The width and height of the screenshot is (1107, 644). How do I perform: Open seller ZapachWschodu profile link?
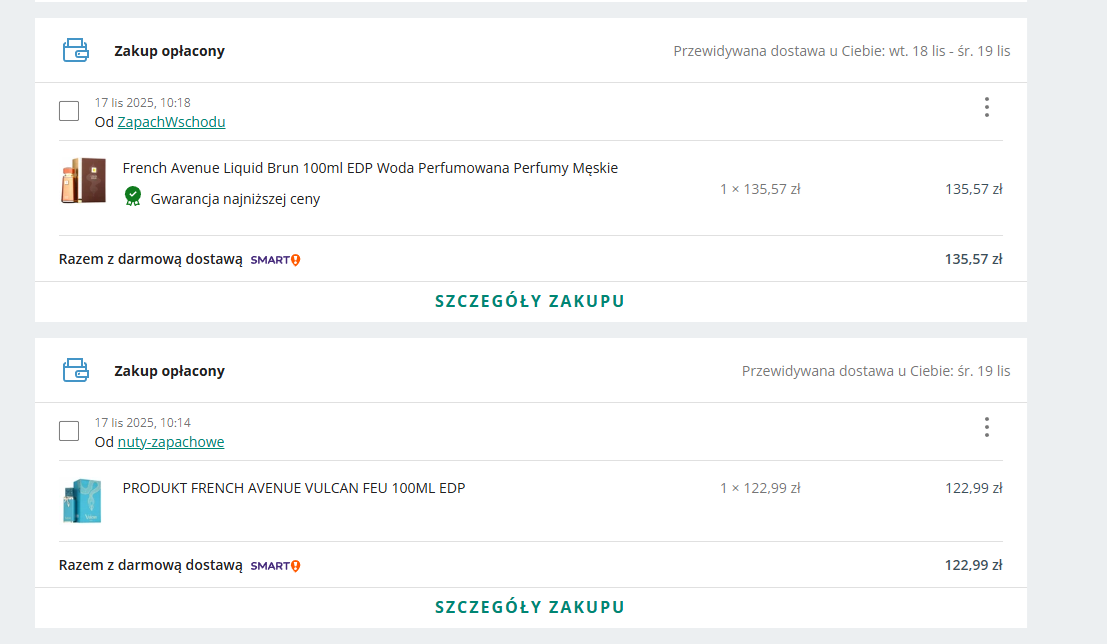click(x=171, y=122)
